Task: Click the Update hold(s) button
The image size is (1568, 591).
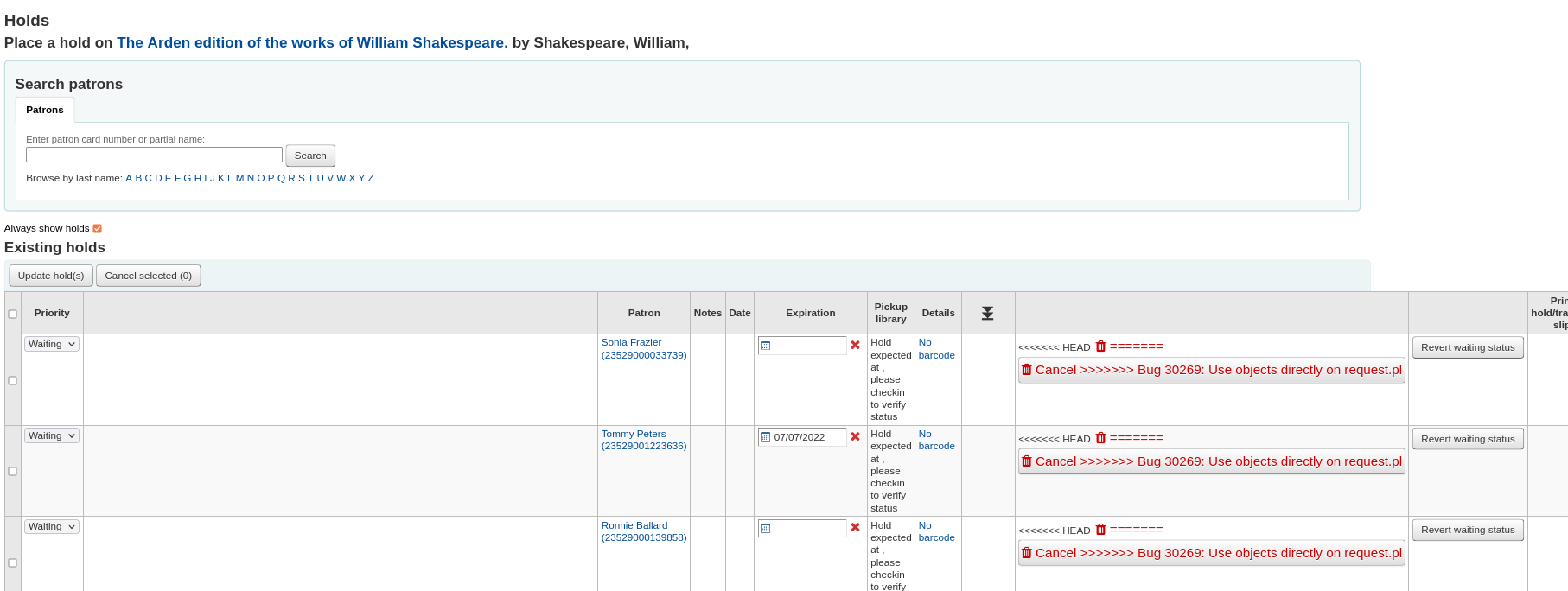Action: pos(51,276)
